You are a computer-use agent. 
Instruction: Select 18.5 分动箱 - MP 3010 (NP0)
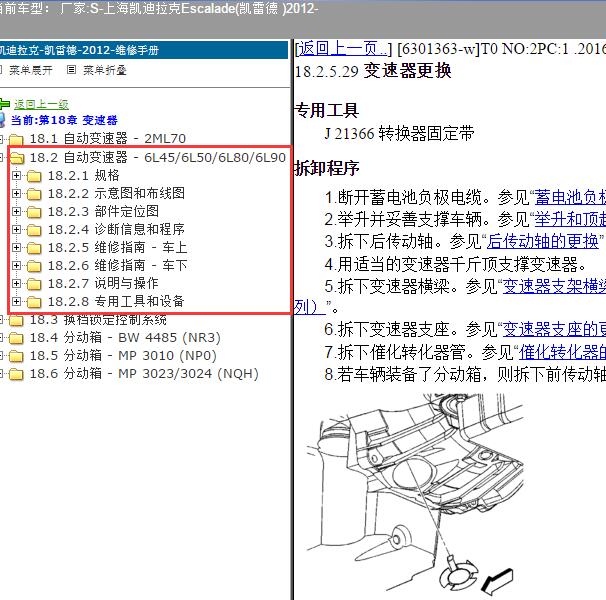point(123,355)
